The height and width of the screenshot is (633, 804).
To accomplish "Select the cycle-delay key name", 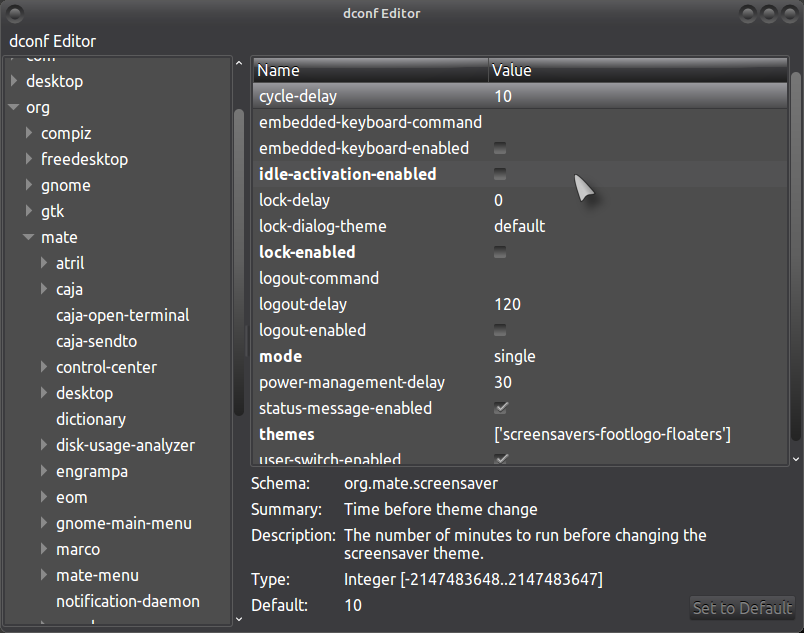I will [298, 96].
